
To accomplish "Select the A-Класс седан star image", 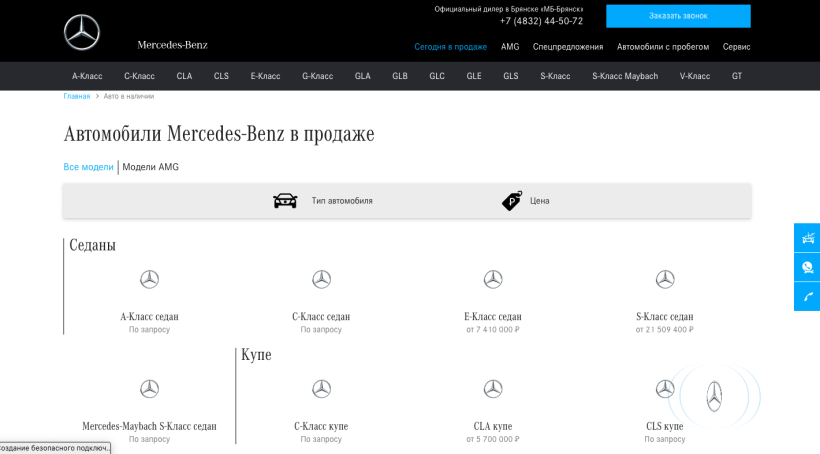I will coord(150,279).
